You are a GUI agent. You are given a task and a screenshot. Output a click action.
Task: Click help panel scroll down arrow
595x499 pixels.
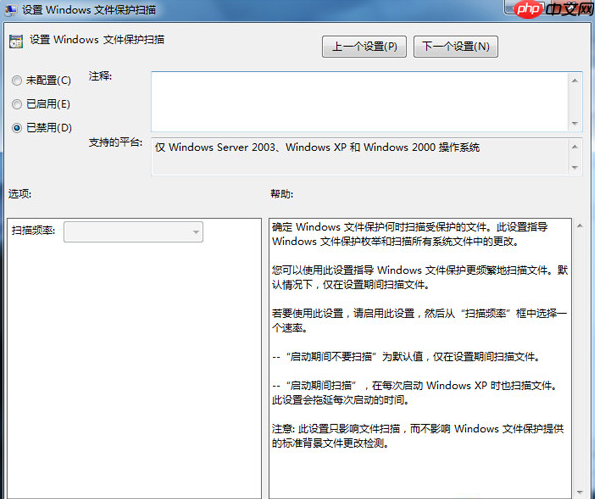click(580, 493)
